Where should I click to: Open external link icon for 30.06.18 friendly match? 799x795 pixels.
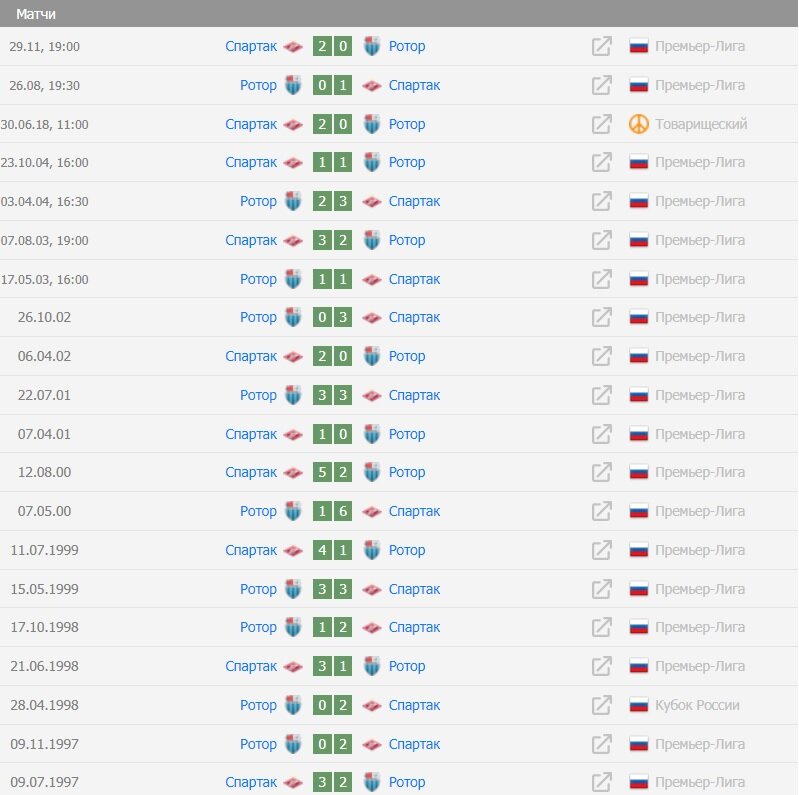pos(601,124)
